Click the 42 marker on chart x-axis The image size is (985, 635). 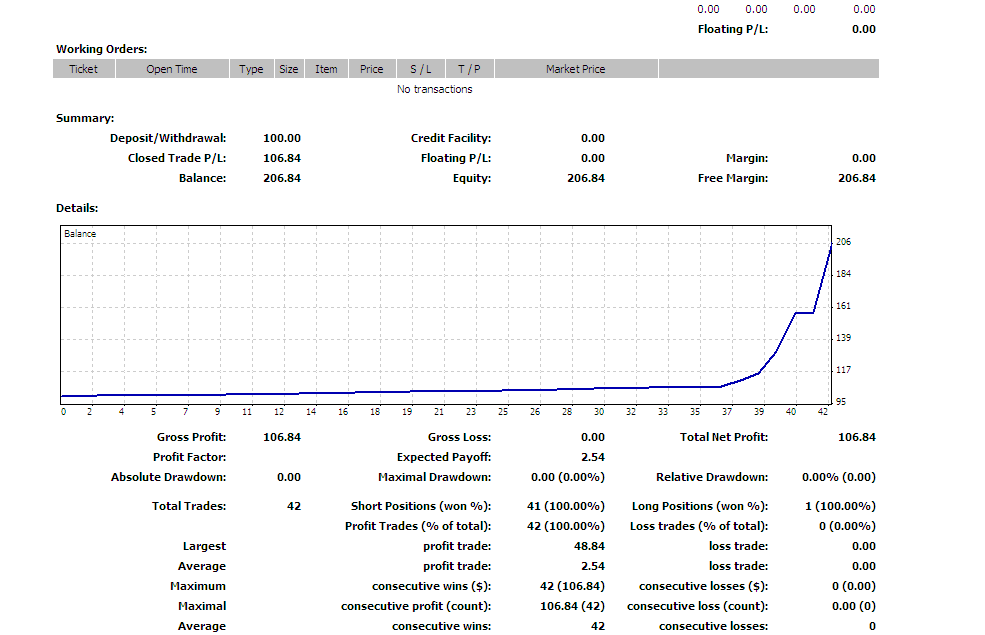pyautogui.click(x=823, y=411)
